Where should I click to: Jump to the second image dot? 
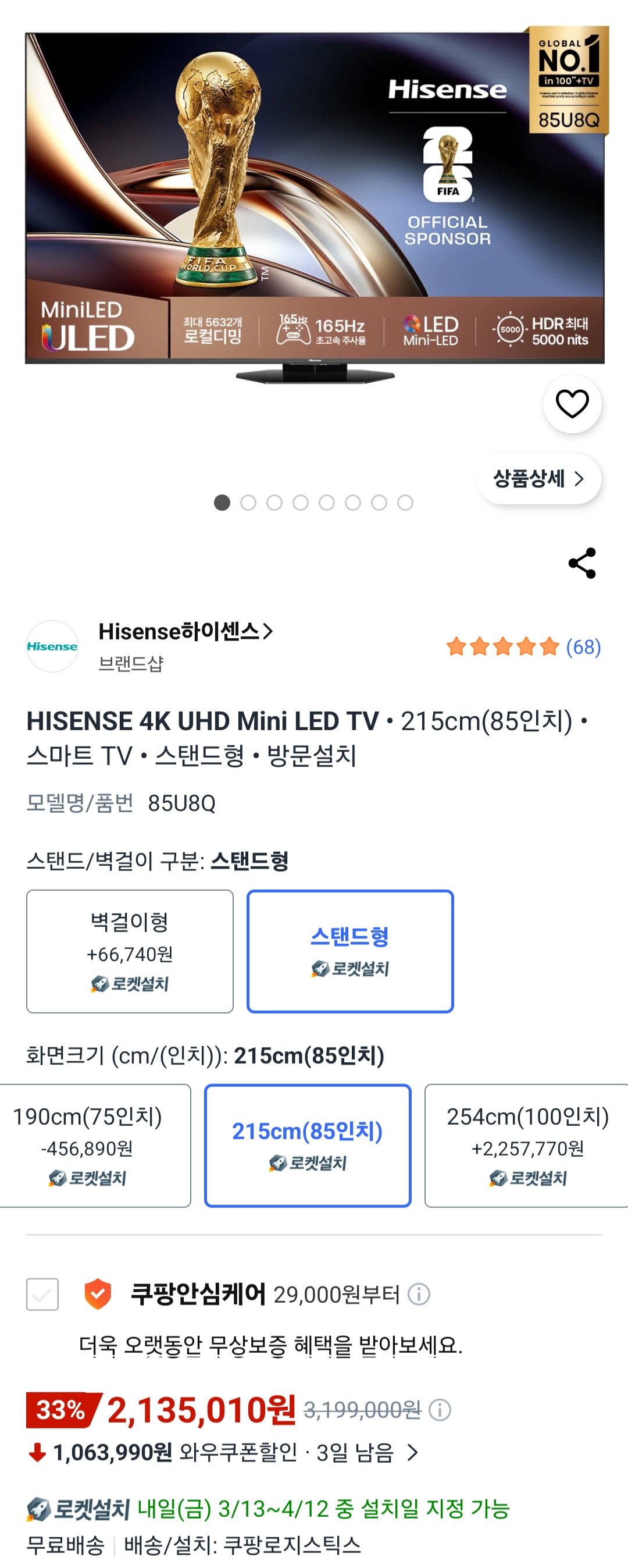coord(248,503)
